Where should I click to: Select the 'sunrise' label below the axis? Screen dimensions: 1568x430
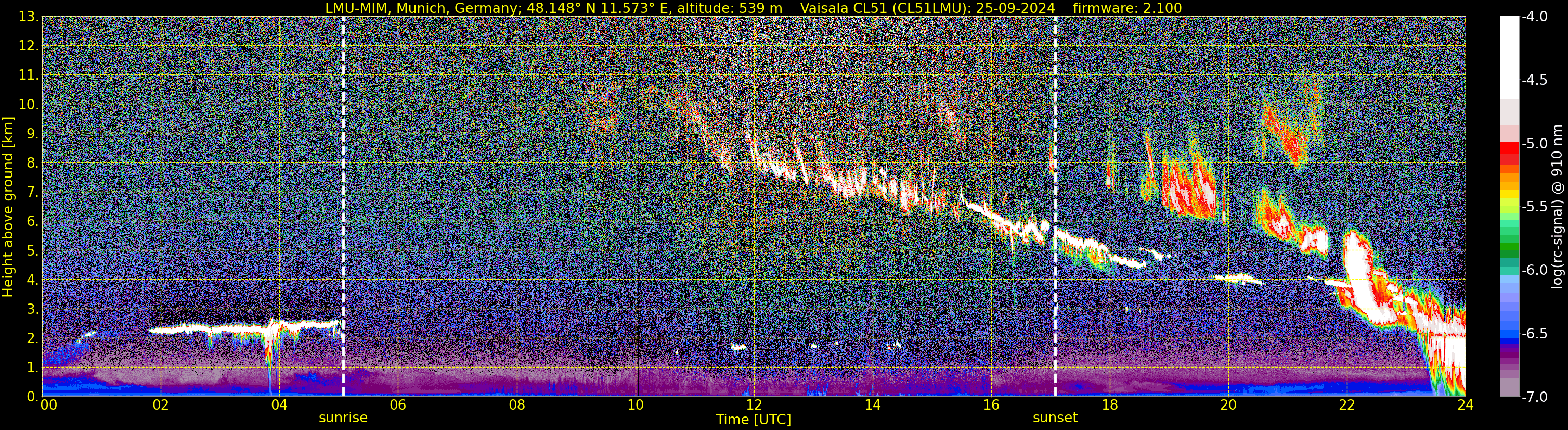[343, 418]
